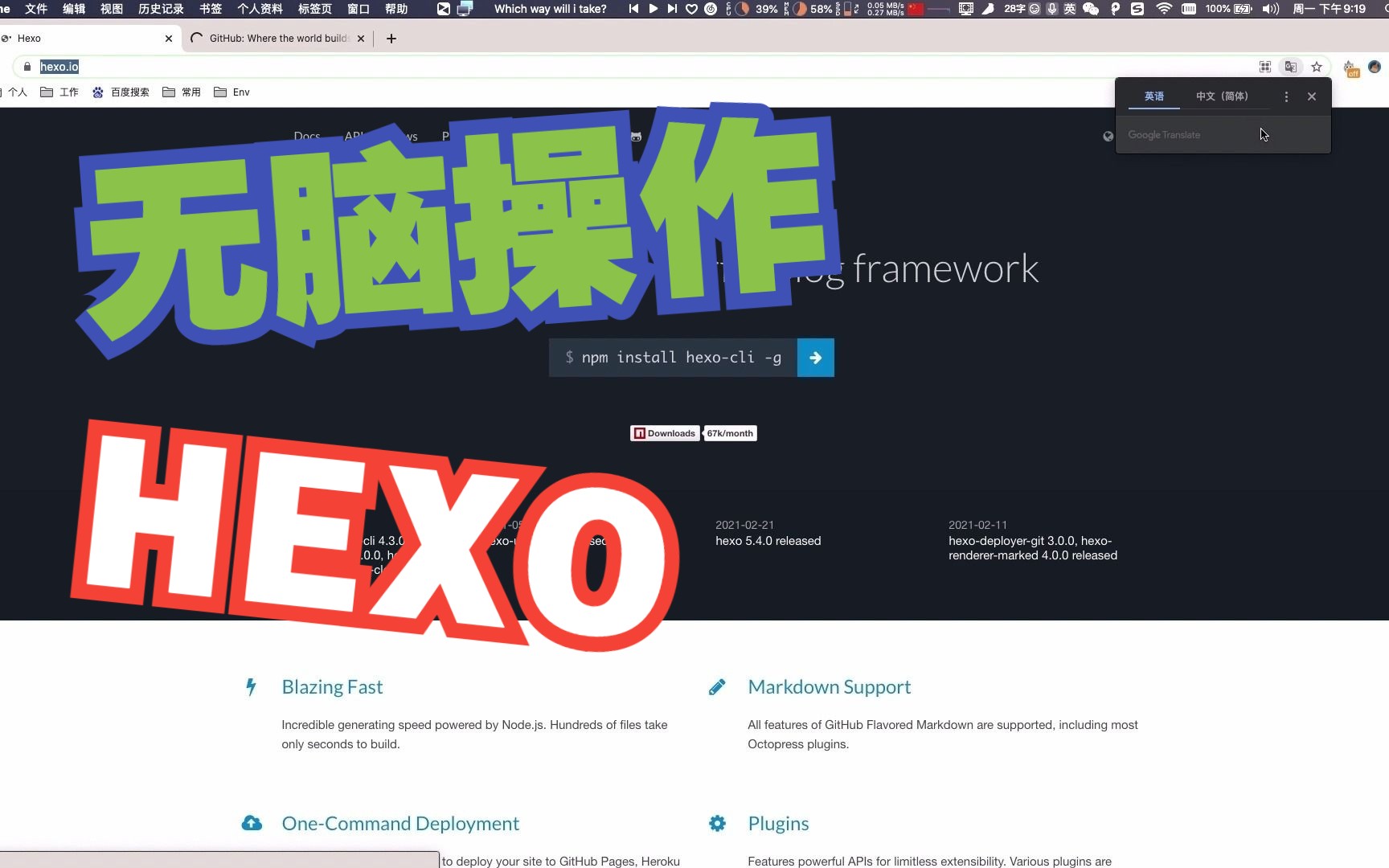Open the Env bookmarks folder
The image size is (1389, 868).
232,92
